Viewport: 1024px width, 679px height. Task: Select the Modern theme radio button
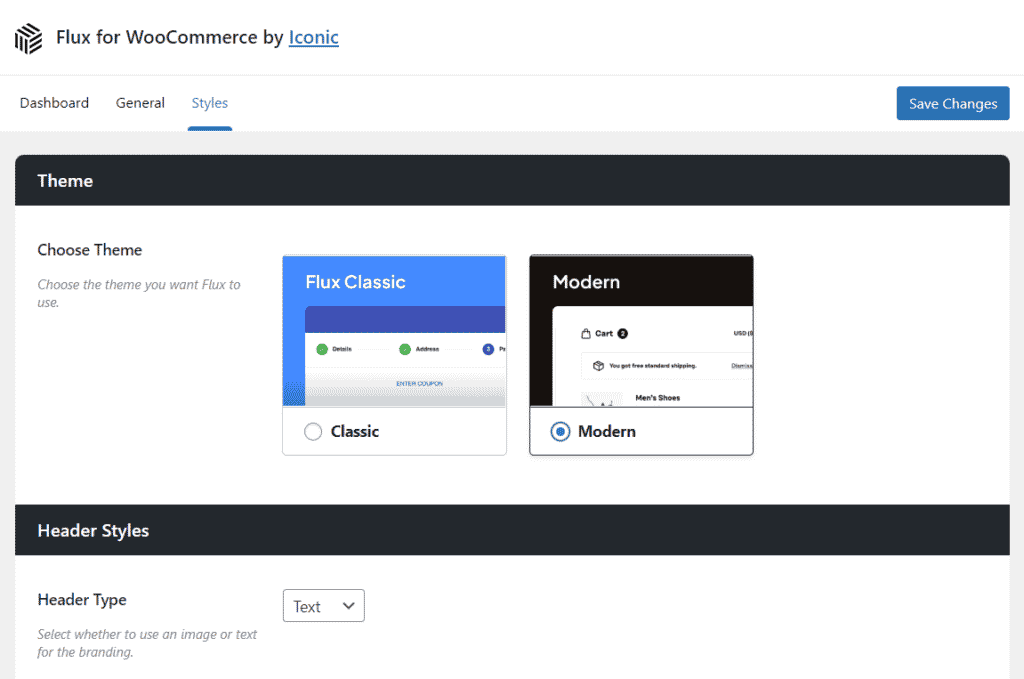(560, 431)
